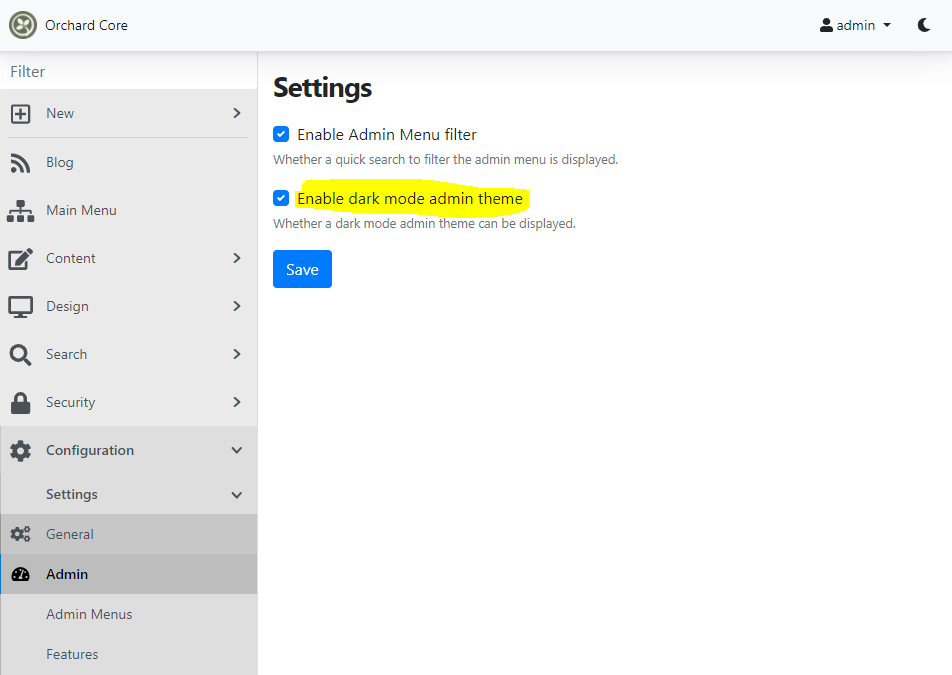Image resolution: width=952 pixels, height=675 pixels.
Task: Collapse the Configuration menu chevron
Action: [x=237, y=450]
